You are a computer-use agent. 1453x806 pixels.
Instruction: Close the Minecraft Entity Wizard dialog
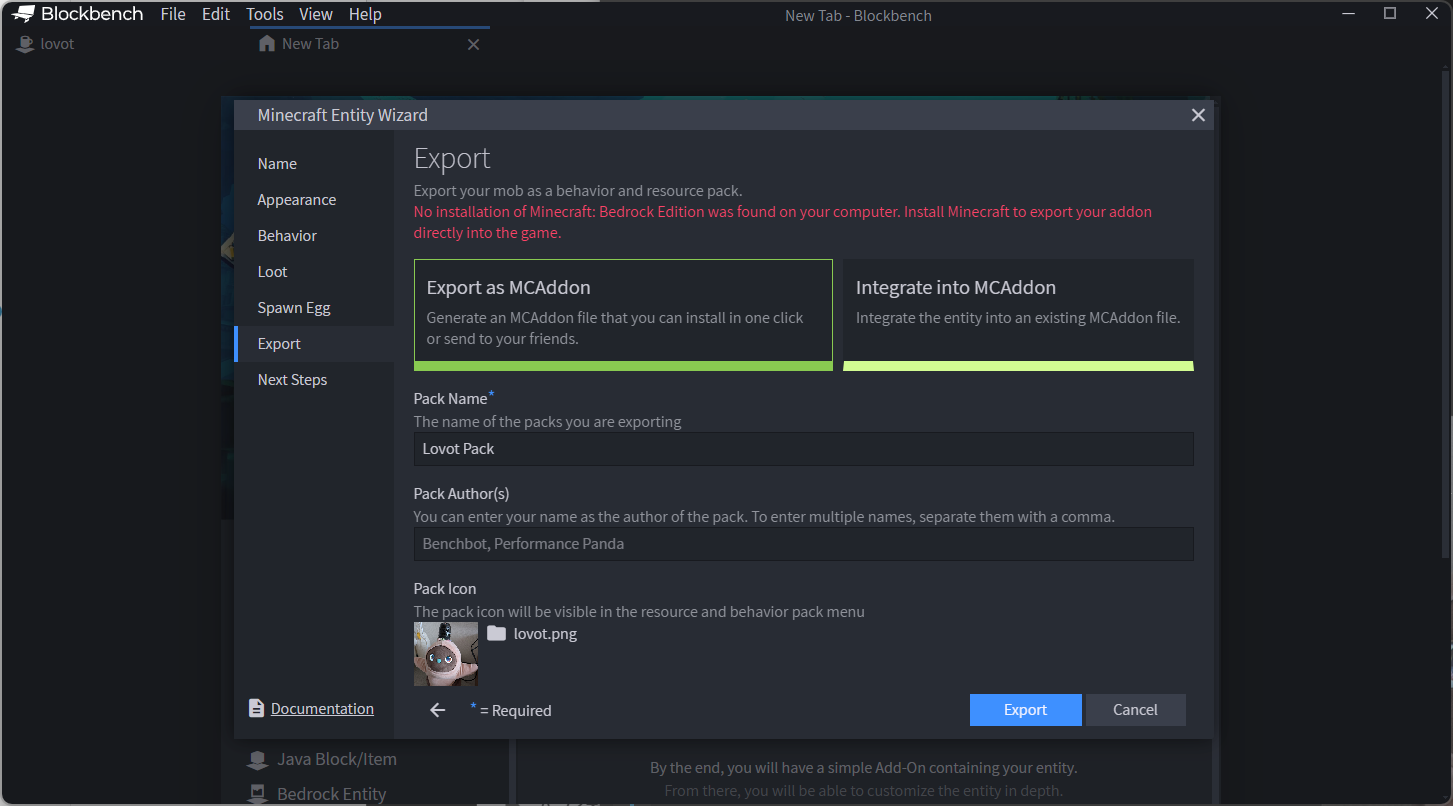pos(1198,115)
